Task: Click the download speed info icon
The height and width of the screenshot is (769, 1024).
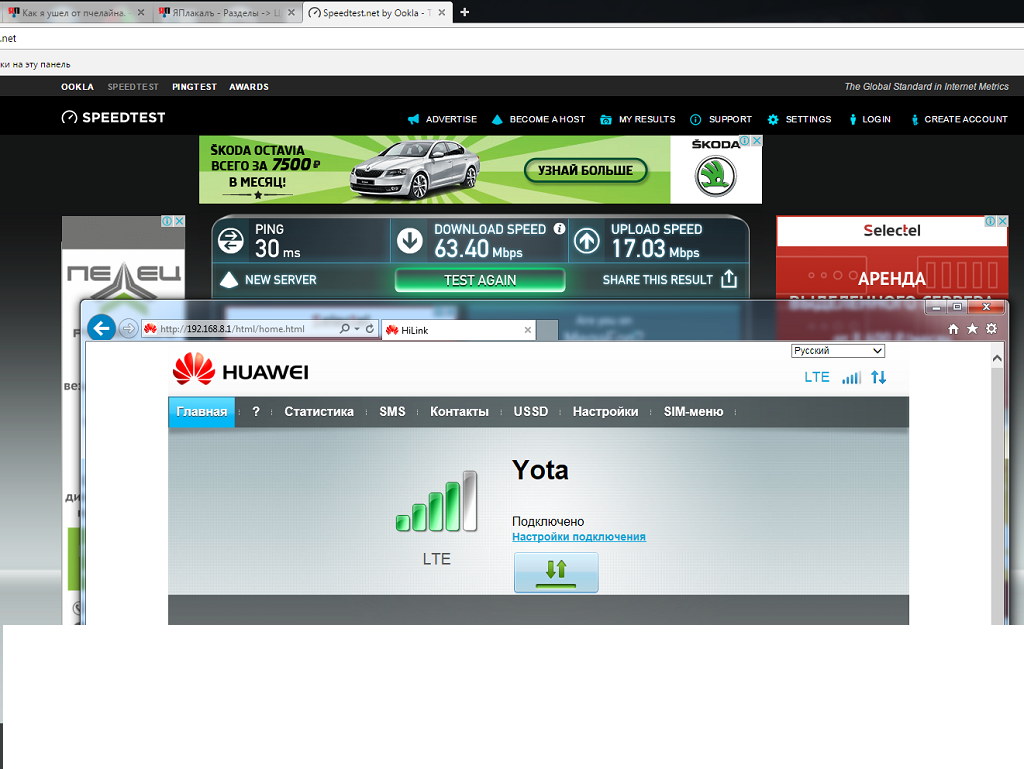Action: click(560, 228)
